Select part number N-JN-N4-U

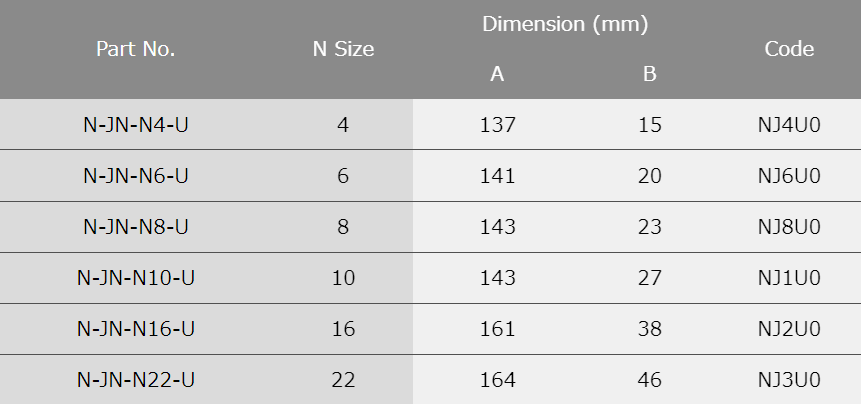coord(136,125)
